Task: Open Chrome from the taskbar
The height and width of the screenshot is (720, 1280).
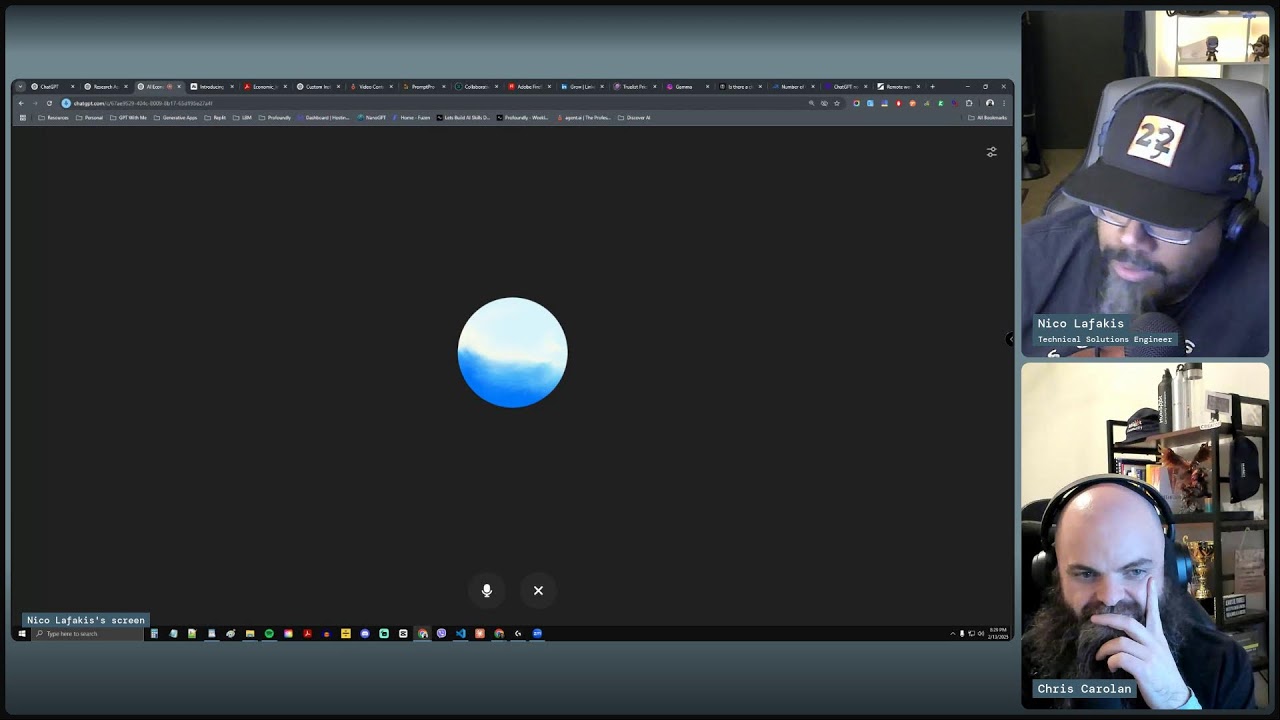Action: (x=423, y=634)
